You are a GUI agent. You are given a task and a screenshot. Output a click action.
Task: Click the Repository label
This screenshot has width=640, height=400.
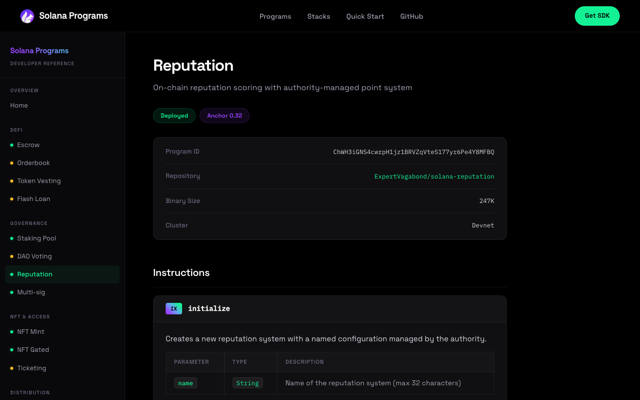pyautogui.click(x=183, y=176)
